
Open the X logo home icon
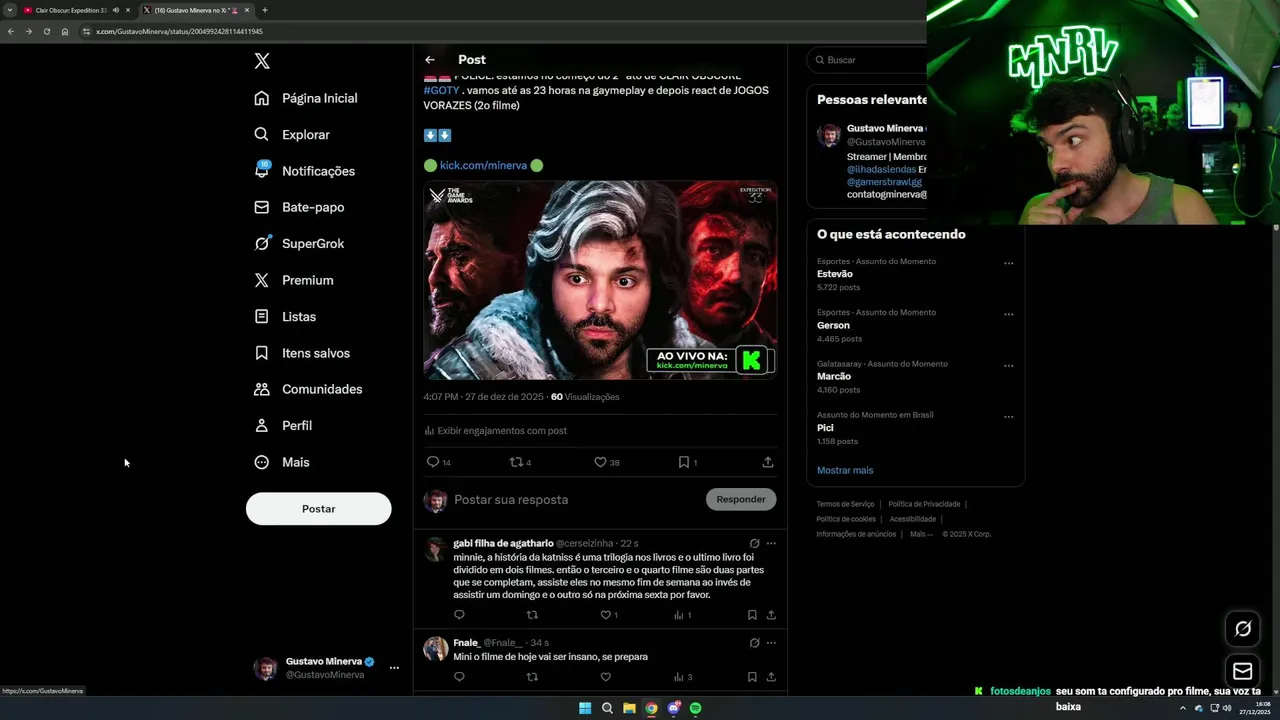tap(262, 61)
